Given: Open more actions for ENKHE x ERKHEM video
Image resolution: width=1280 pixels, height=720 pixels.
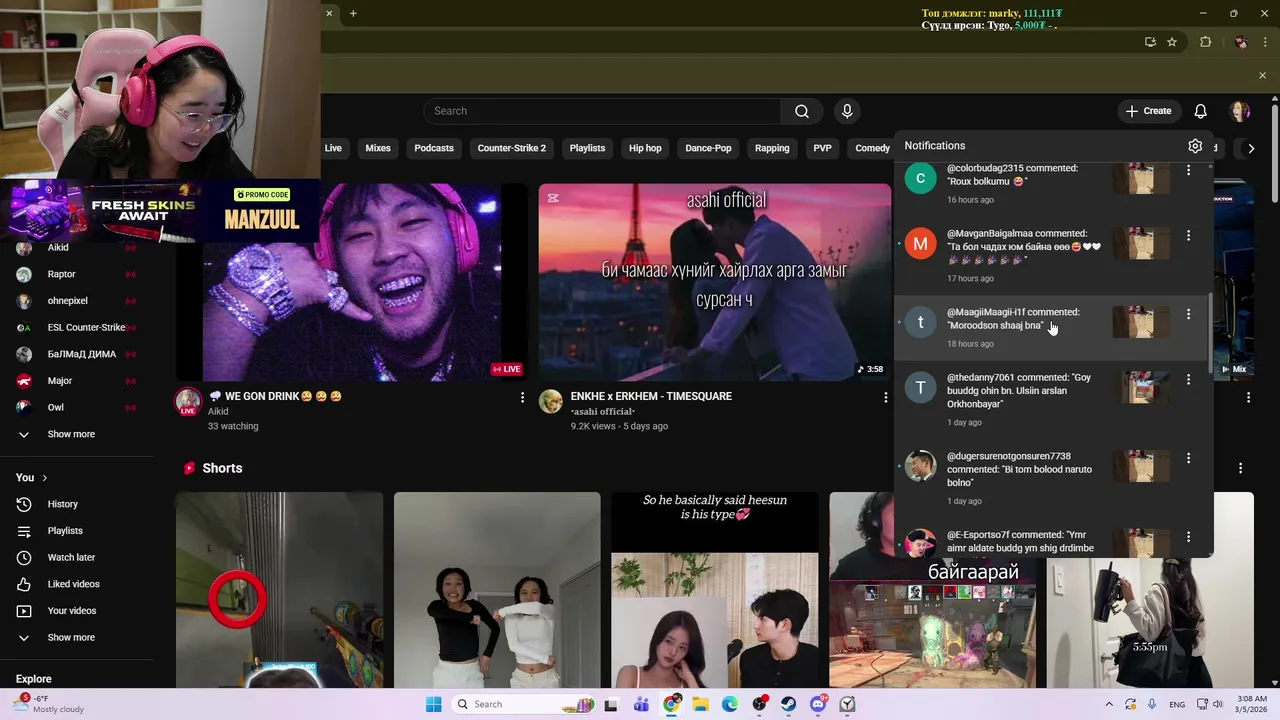Looking at the screenshot, I should [x=885, y=398].
